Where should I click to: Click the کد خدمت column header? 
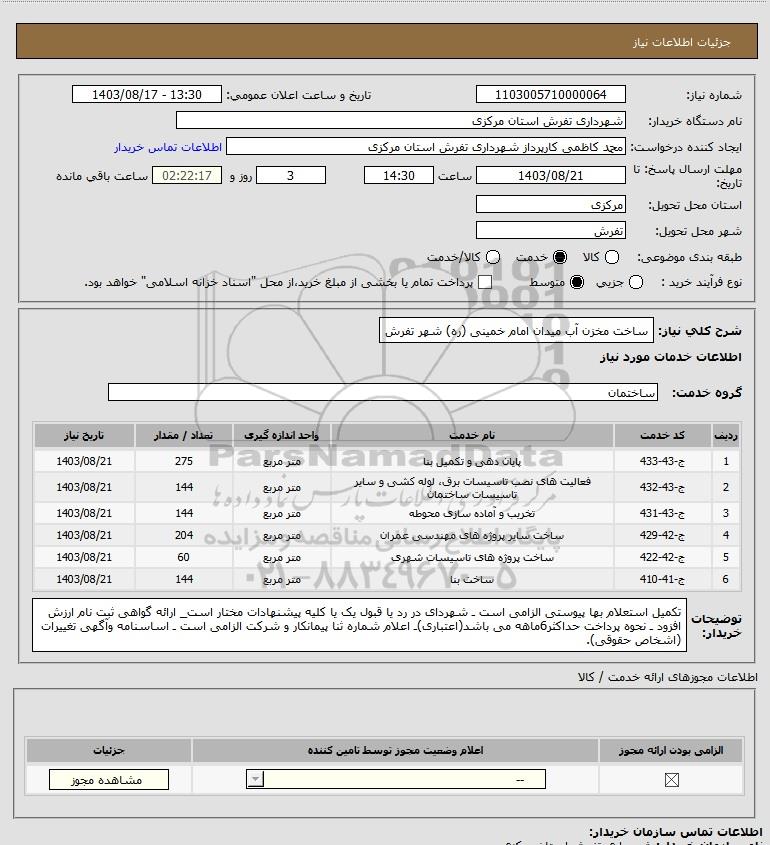662,435
